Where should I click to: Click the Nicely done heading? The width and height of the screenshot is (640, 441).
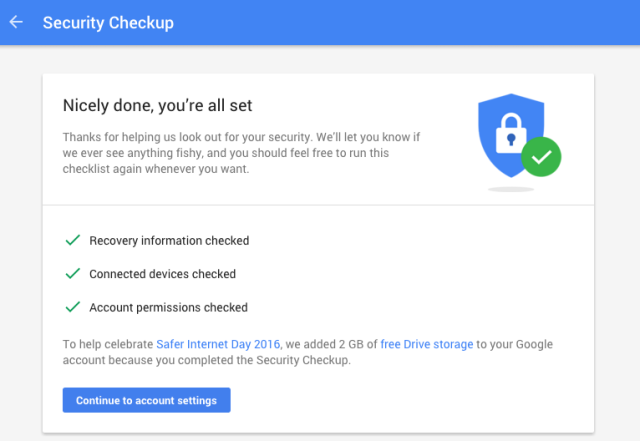[x=158, y=105]
